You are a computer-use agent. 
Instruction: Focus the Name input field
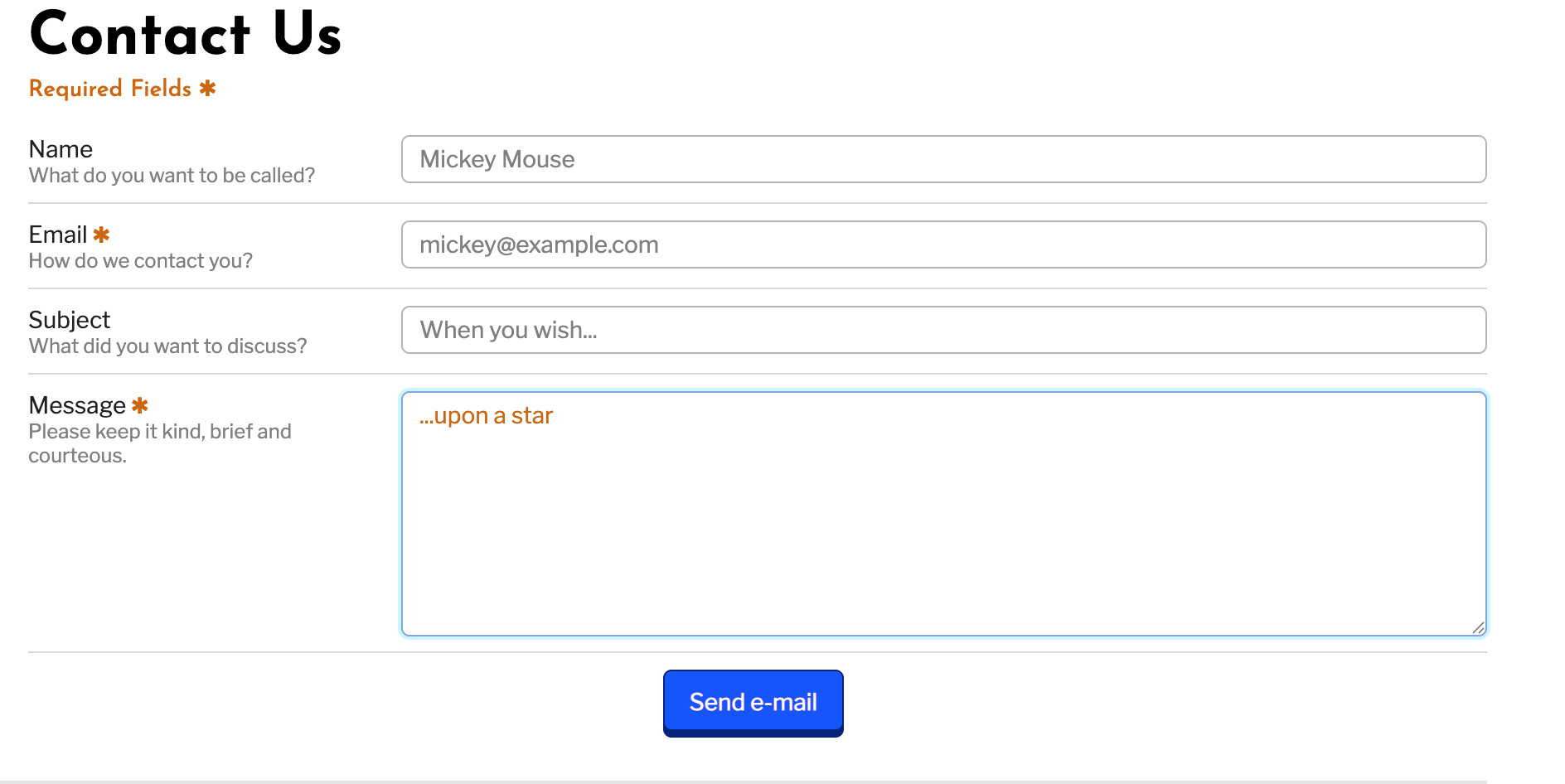943,159
